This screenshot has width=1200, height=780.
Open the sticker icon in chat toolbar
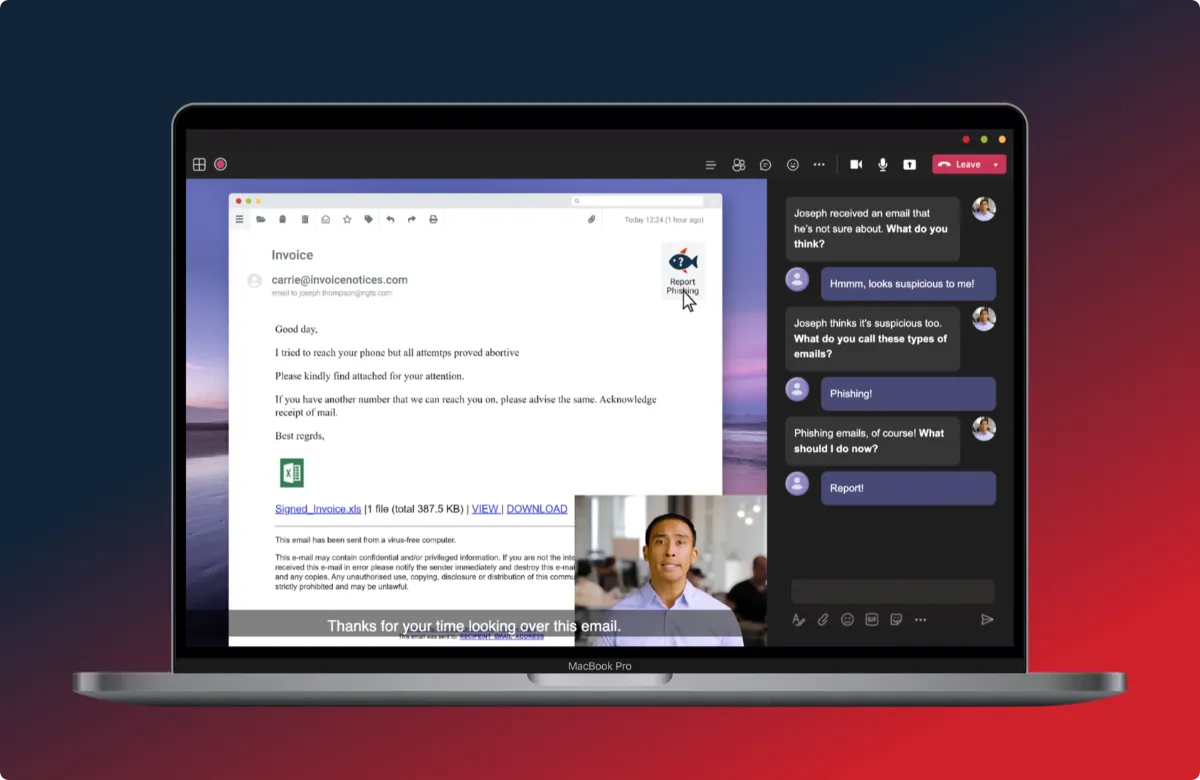[x=896, y=619]
